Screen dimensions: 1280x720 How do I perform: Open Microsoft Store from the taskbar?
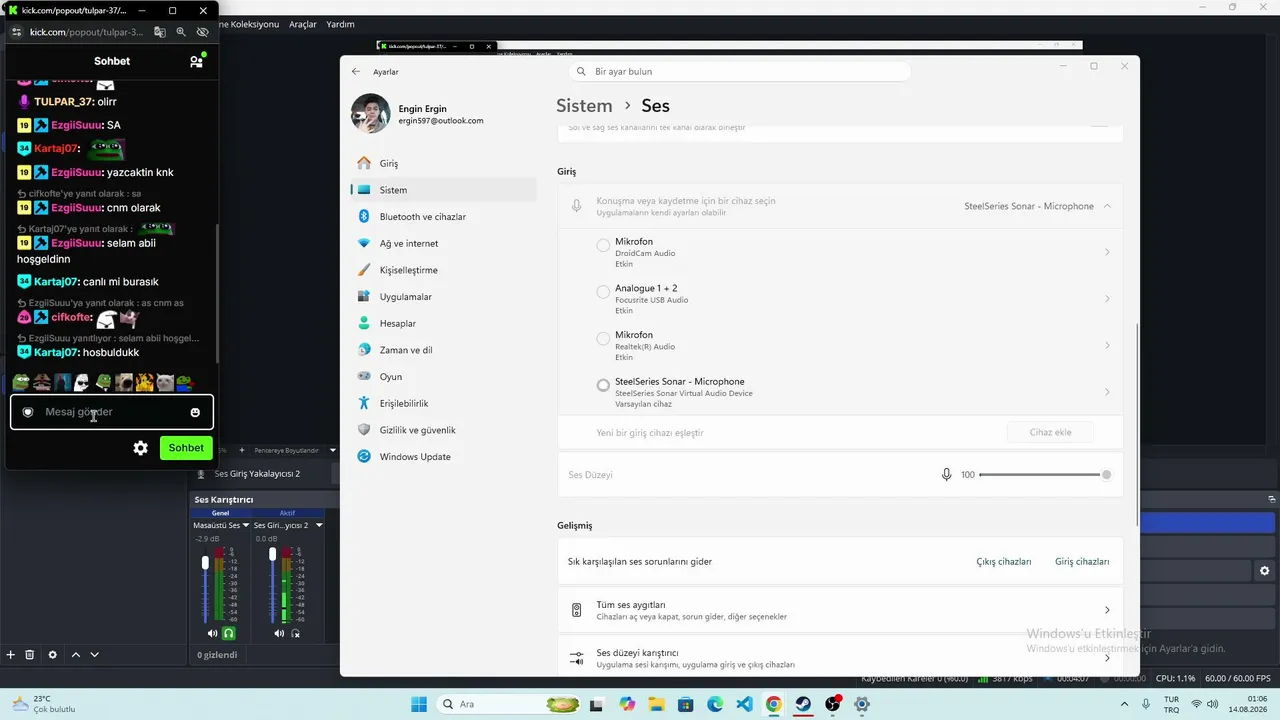686,704
